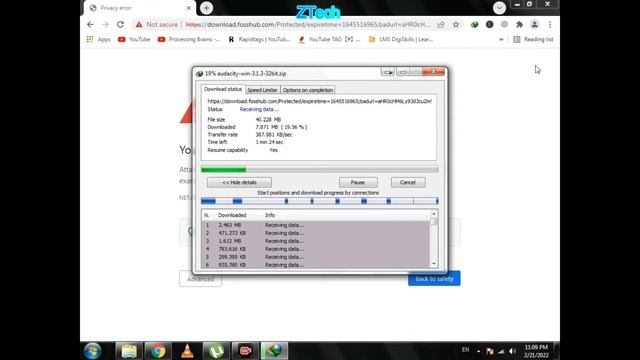Reload the page in Chrome
Image resolution: width=640 pixels, height=360 pixels.
[x=120, y=24]
